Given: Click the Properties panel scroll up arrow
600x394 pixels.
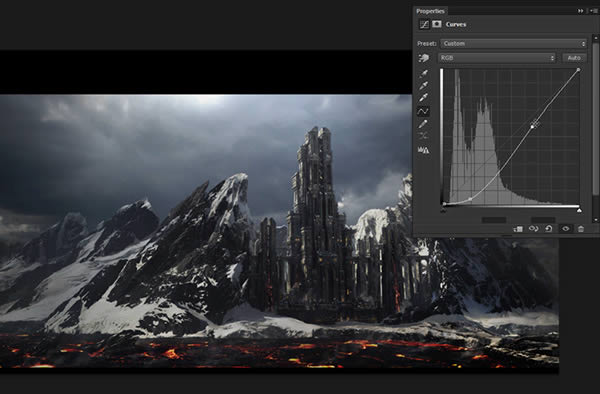Looking at the screenshot, I should tap(595, 38).
